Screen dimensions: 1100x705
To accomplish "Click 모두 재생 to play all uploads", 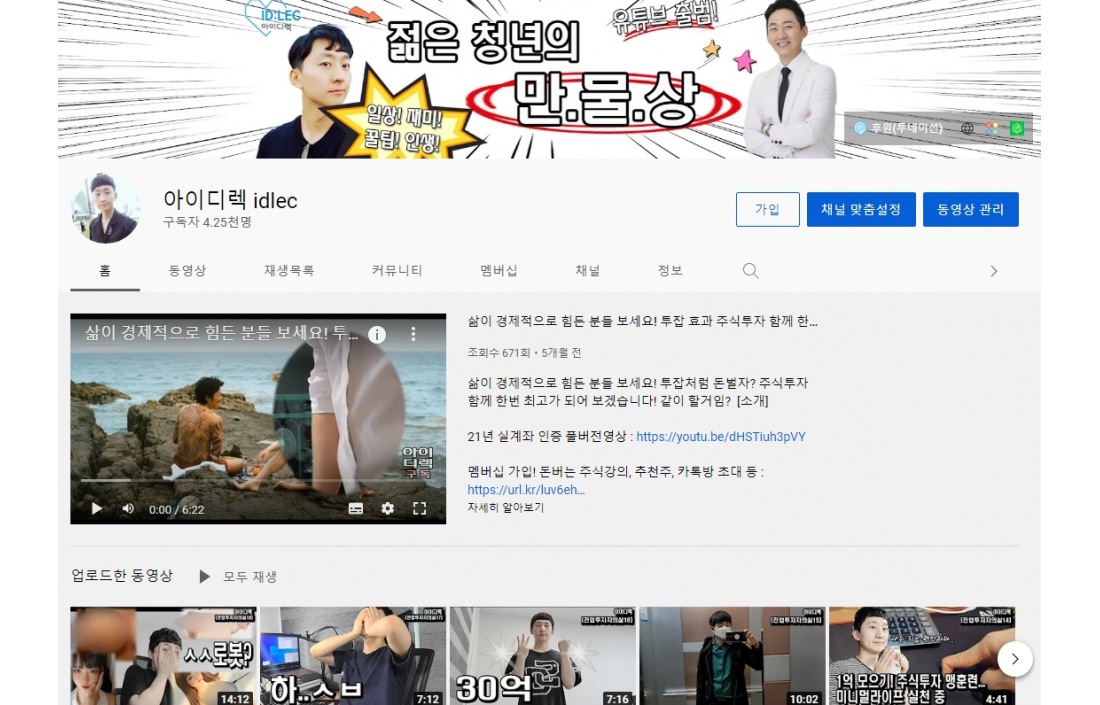I will tap(238, 577).
